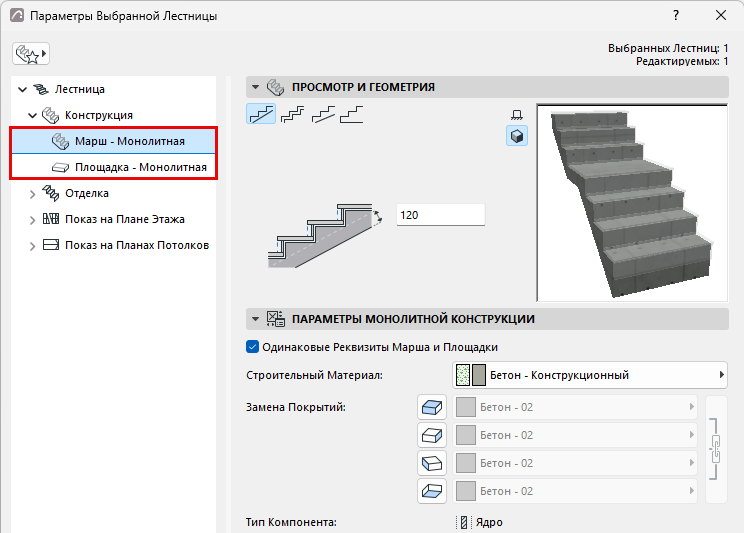
Task: Switch preview to plan view icon
Action: point(517,114)
